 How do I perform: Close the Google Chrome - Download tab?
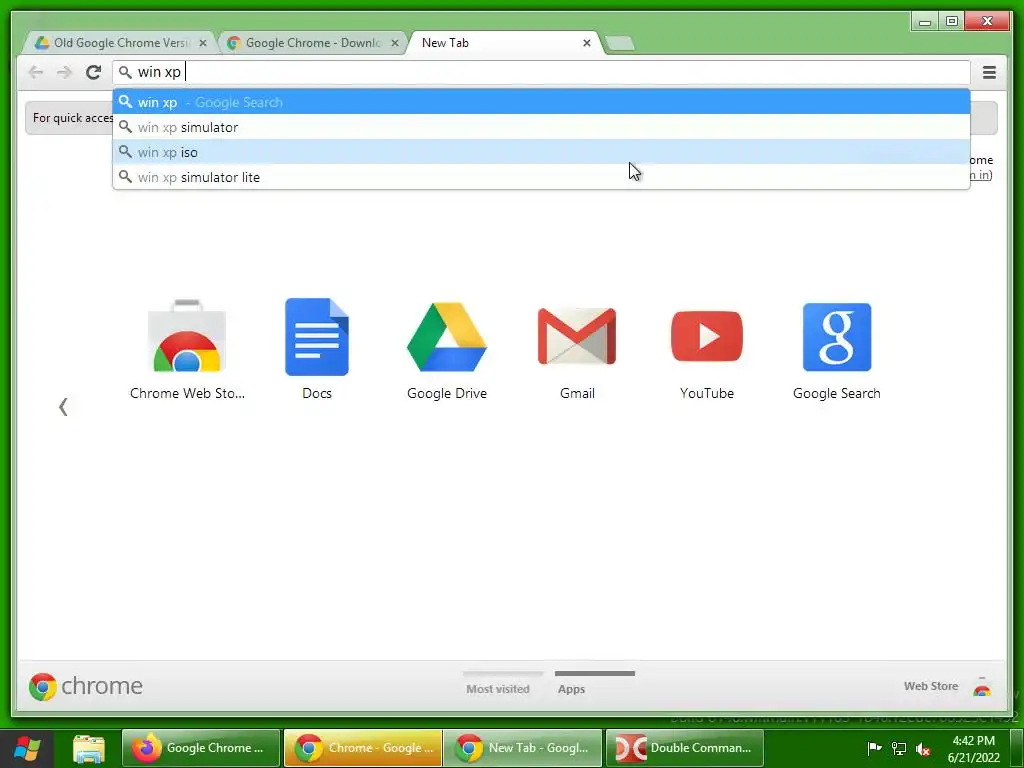click(394, 43)
